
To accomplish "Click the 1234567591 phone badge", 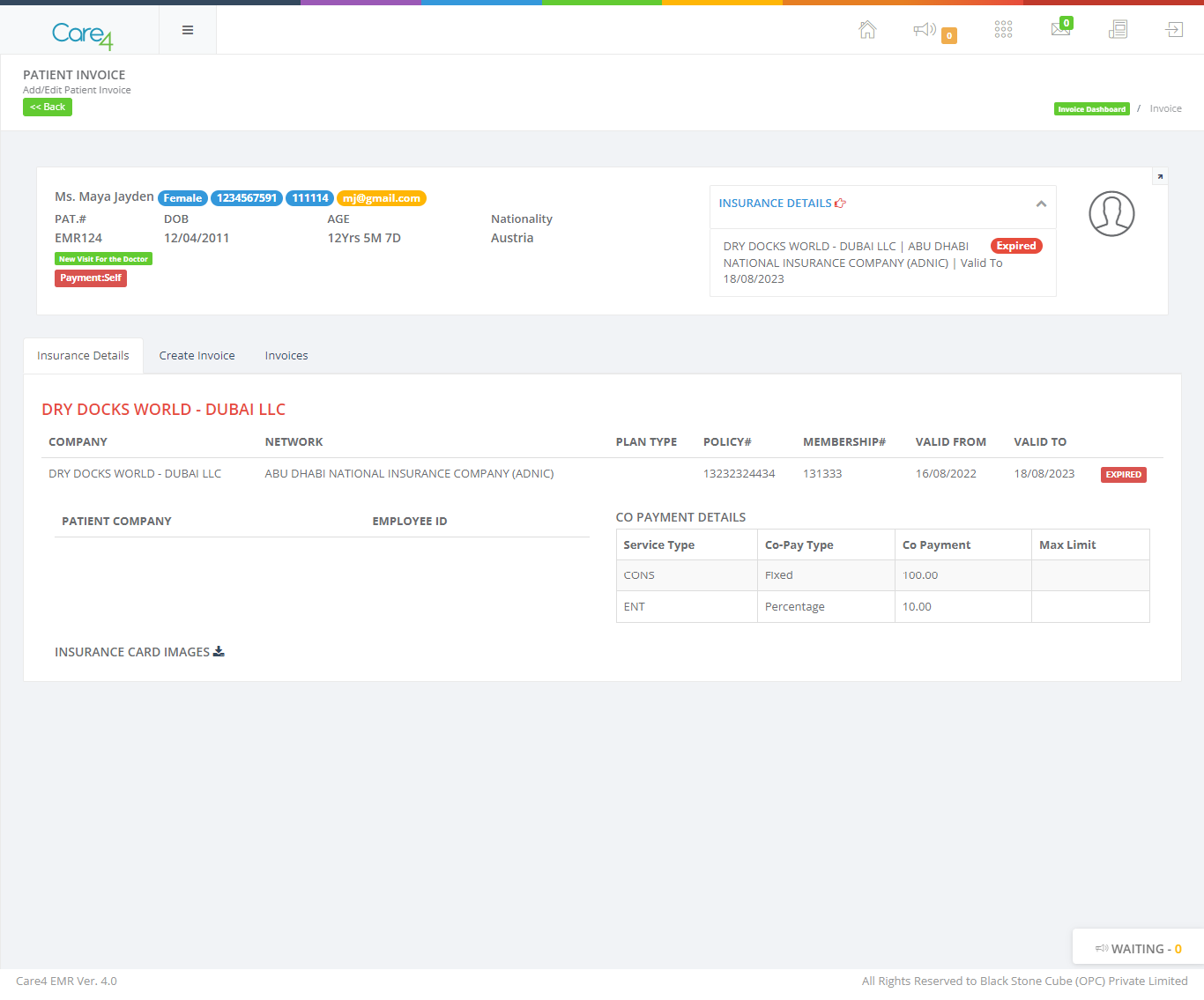I will (247, 198).
